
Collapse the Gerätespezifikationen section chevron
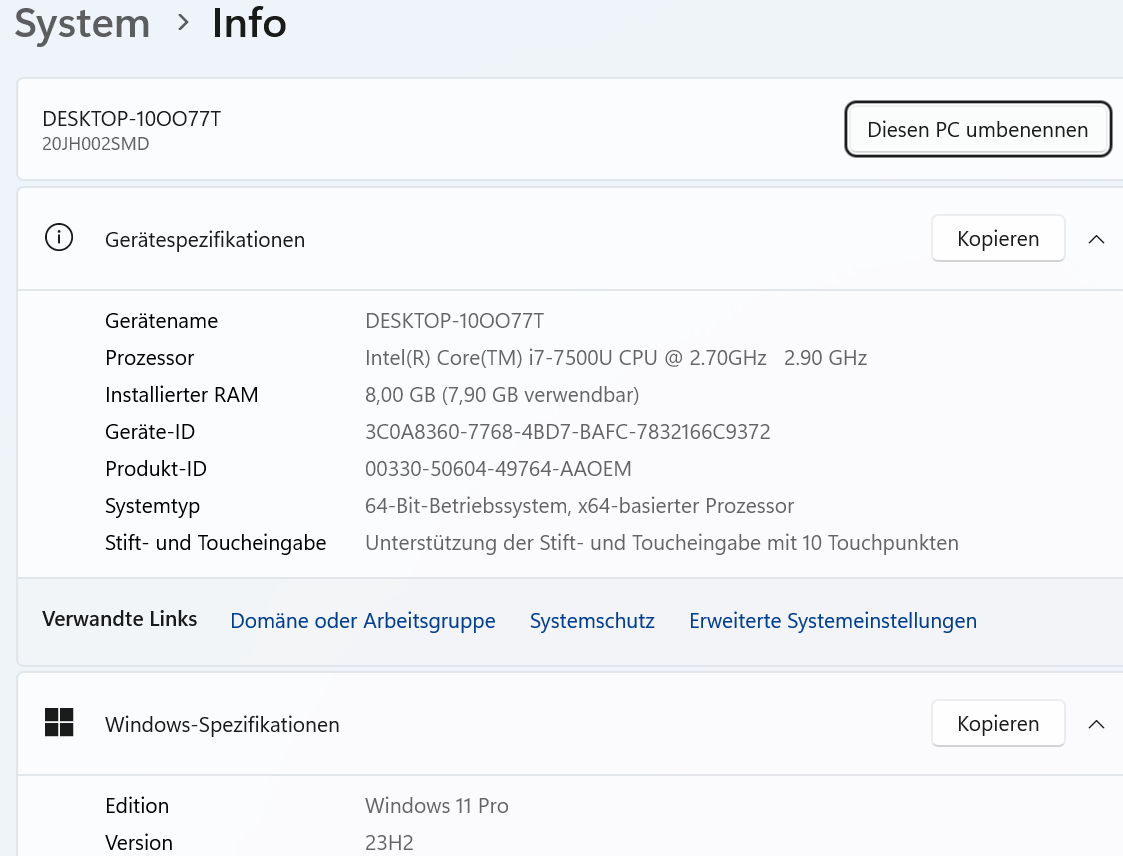click(1096, 239)
